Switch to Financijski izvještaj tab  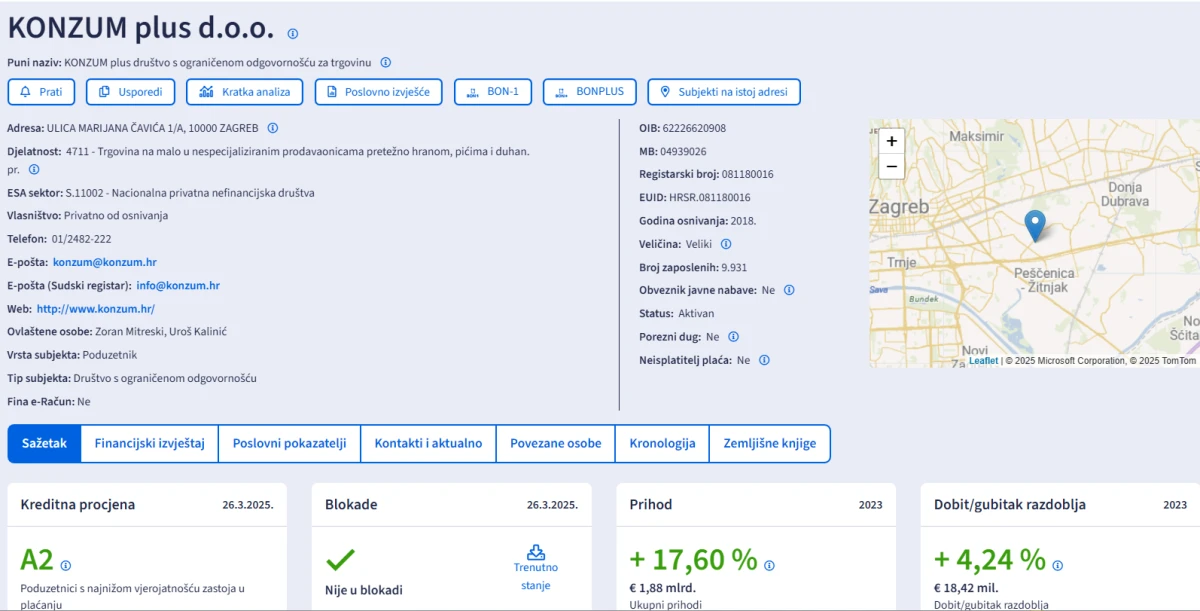(x=150, y=443)
